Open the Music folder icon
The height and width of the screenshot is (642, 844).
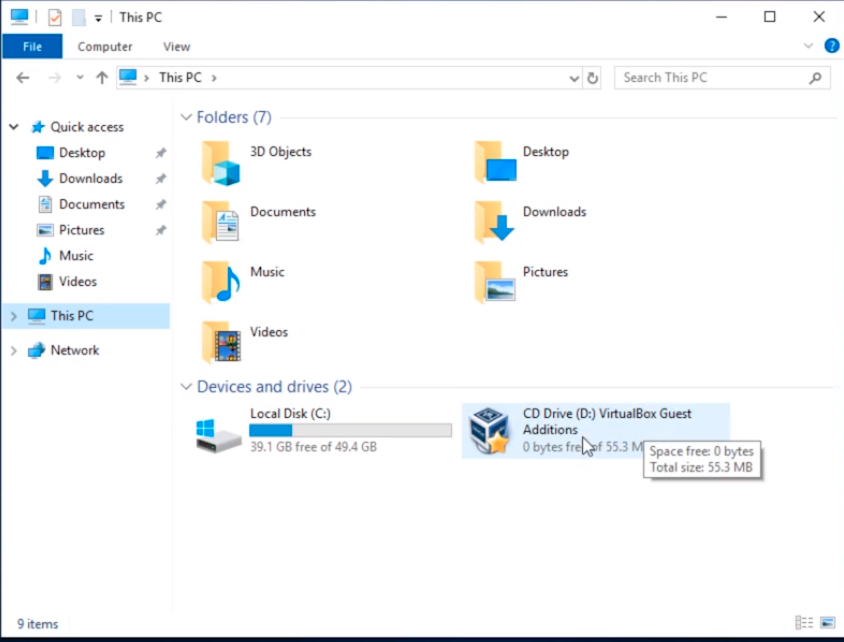click(x=220, y=283)
